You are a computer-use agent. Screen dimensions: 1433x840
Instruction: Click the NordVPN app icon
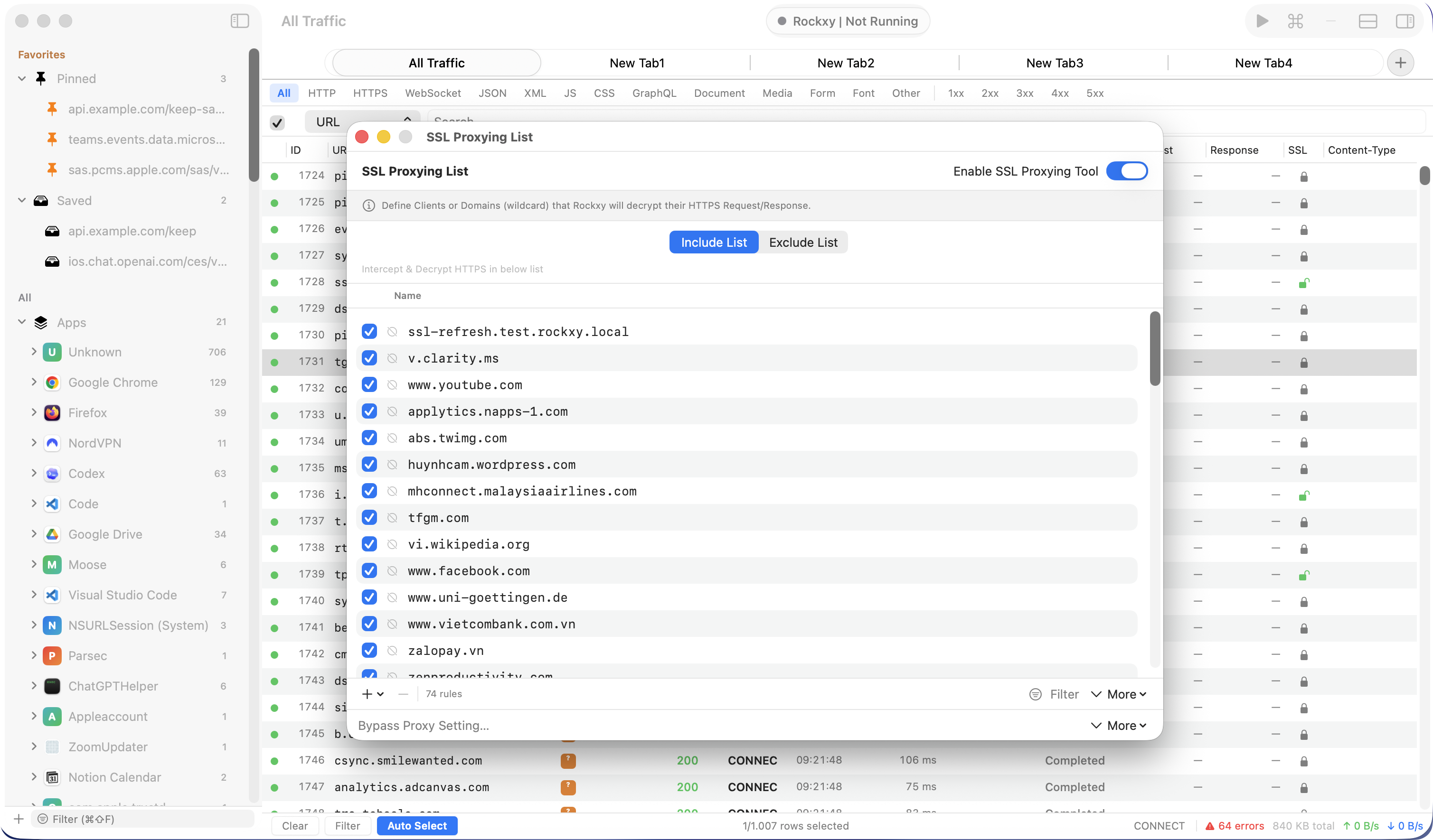click(x=52, y=443)
